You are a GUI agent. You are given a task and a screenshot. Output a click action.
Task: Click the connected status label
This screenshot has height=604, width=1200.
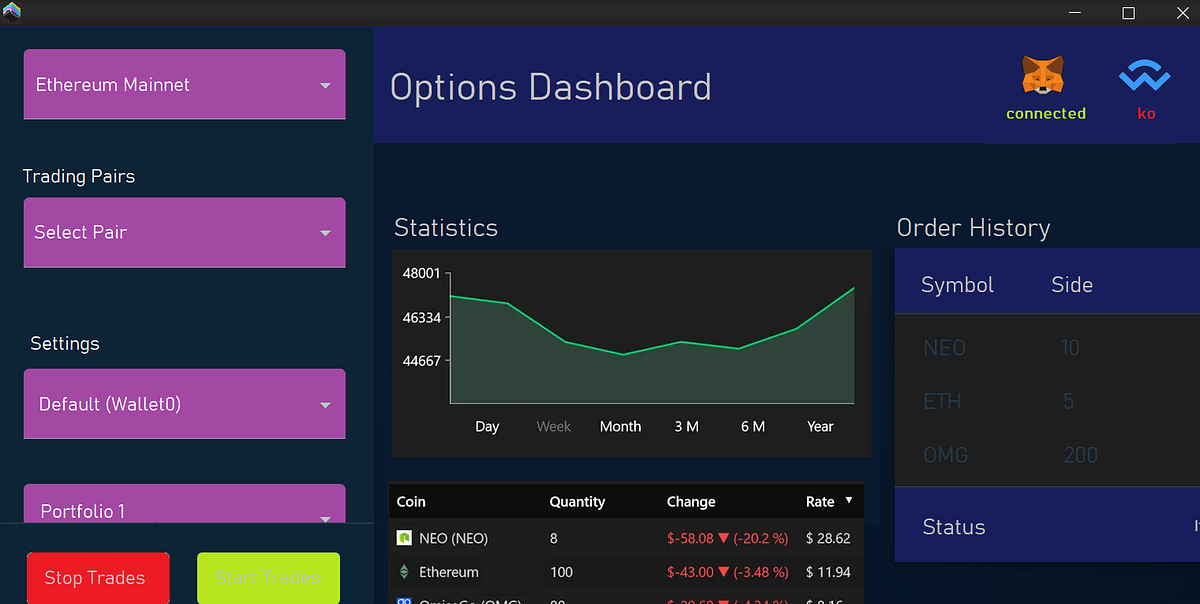pyautogui.click(x=1045, y=113)
